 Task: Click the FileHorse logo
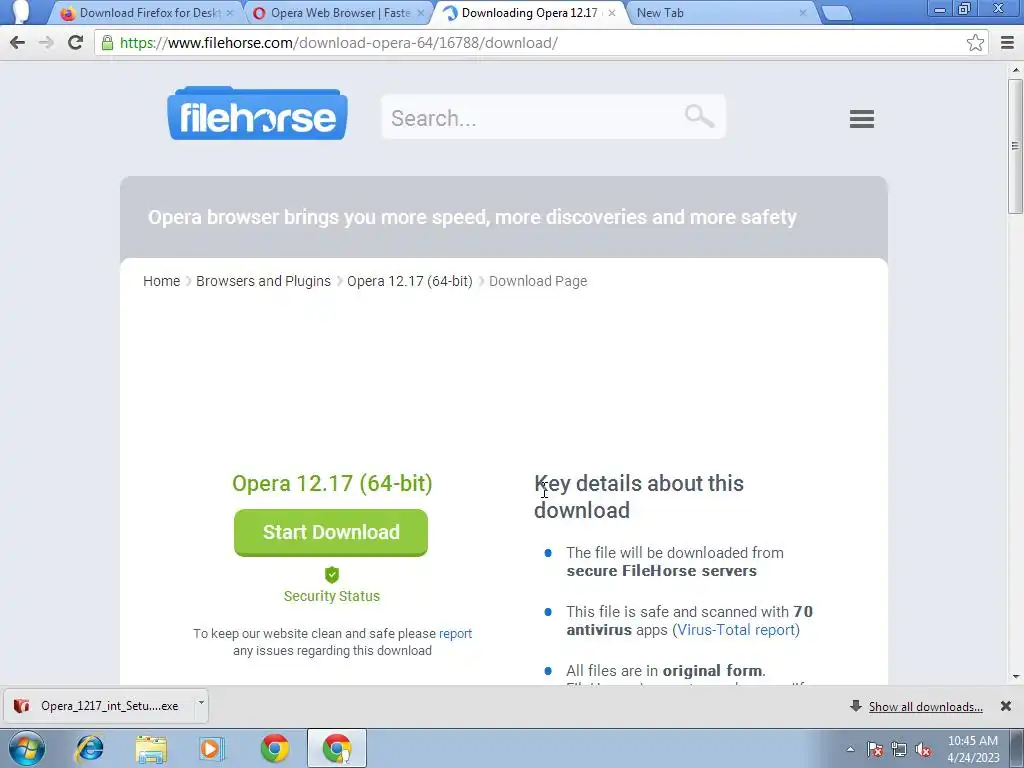(x=257, y=114)
